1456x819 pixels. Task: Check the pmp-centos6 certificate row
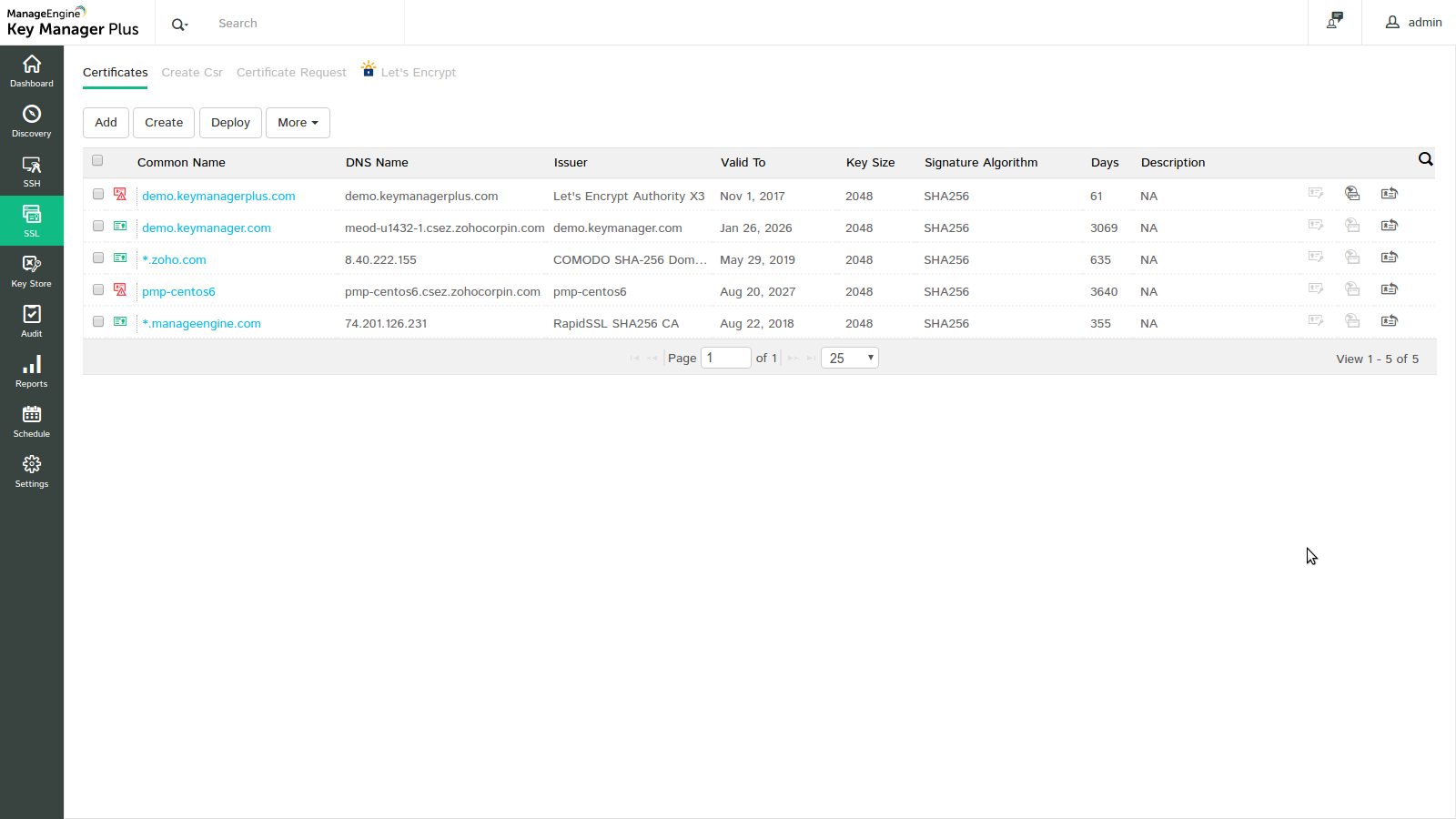coord(98,290)
